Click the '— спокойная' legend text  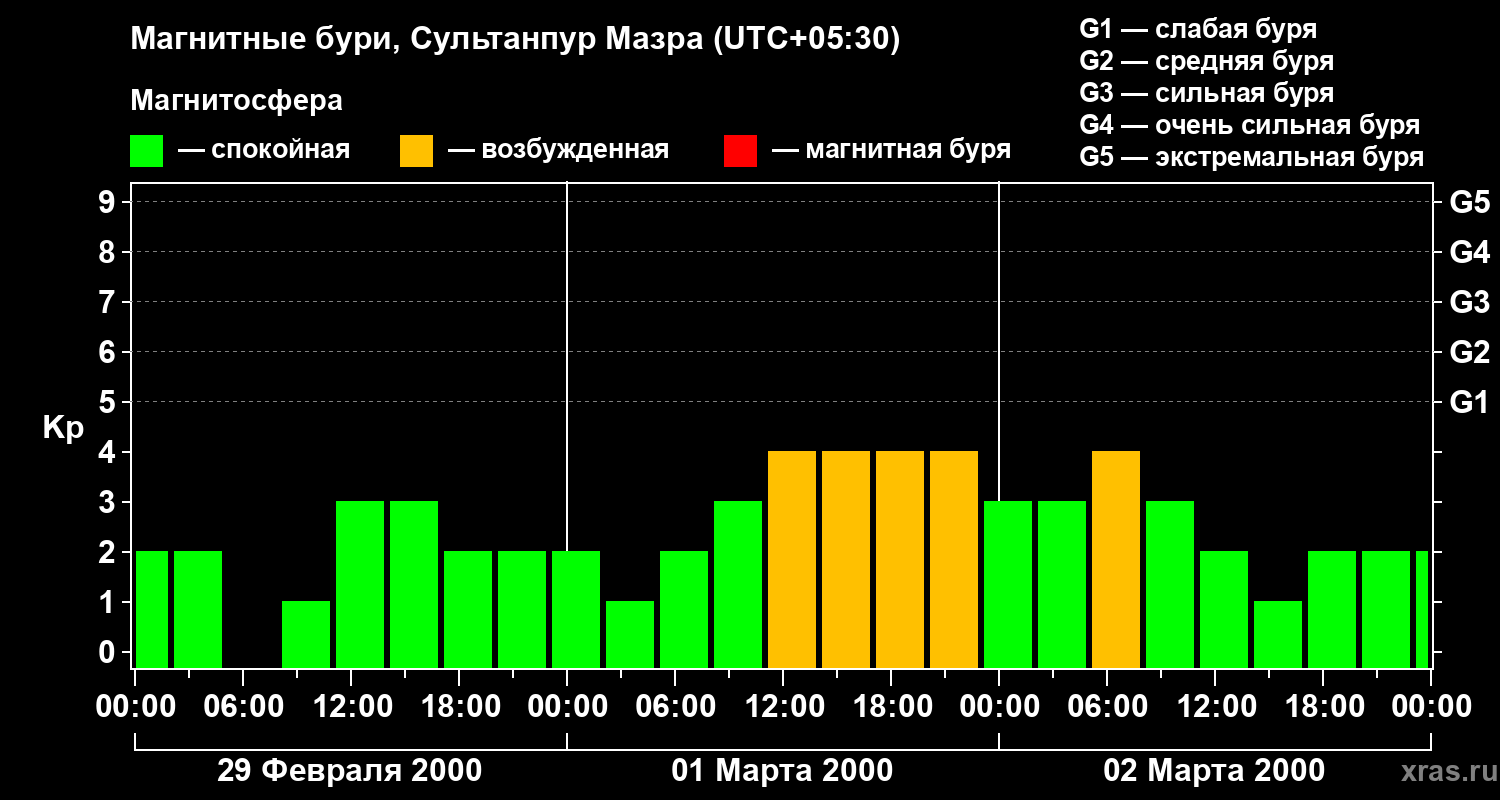pyautogui.click(x=264, y=151)
